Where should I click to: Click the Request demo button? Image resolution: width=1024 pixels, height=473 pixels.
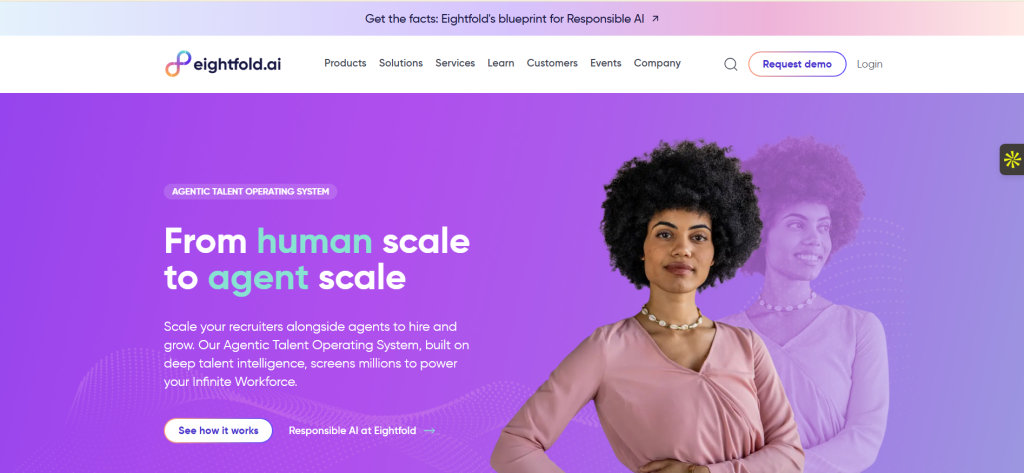[797, 64]
